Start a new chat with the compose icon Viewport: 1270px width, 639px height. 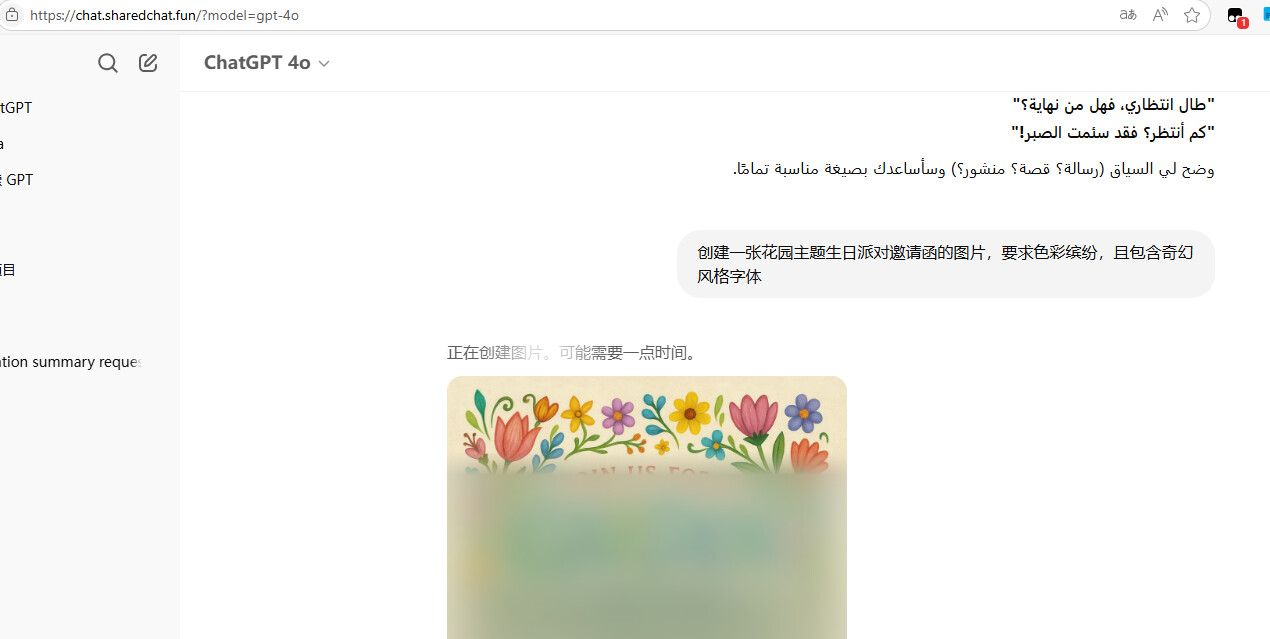coord(148,63)
